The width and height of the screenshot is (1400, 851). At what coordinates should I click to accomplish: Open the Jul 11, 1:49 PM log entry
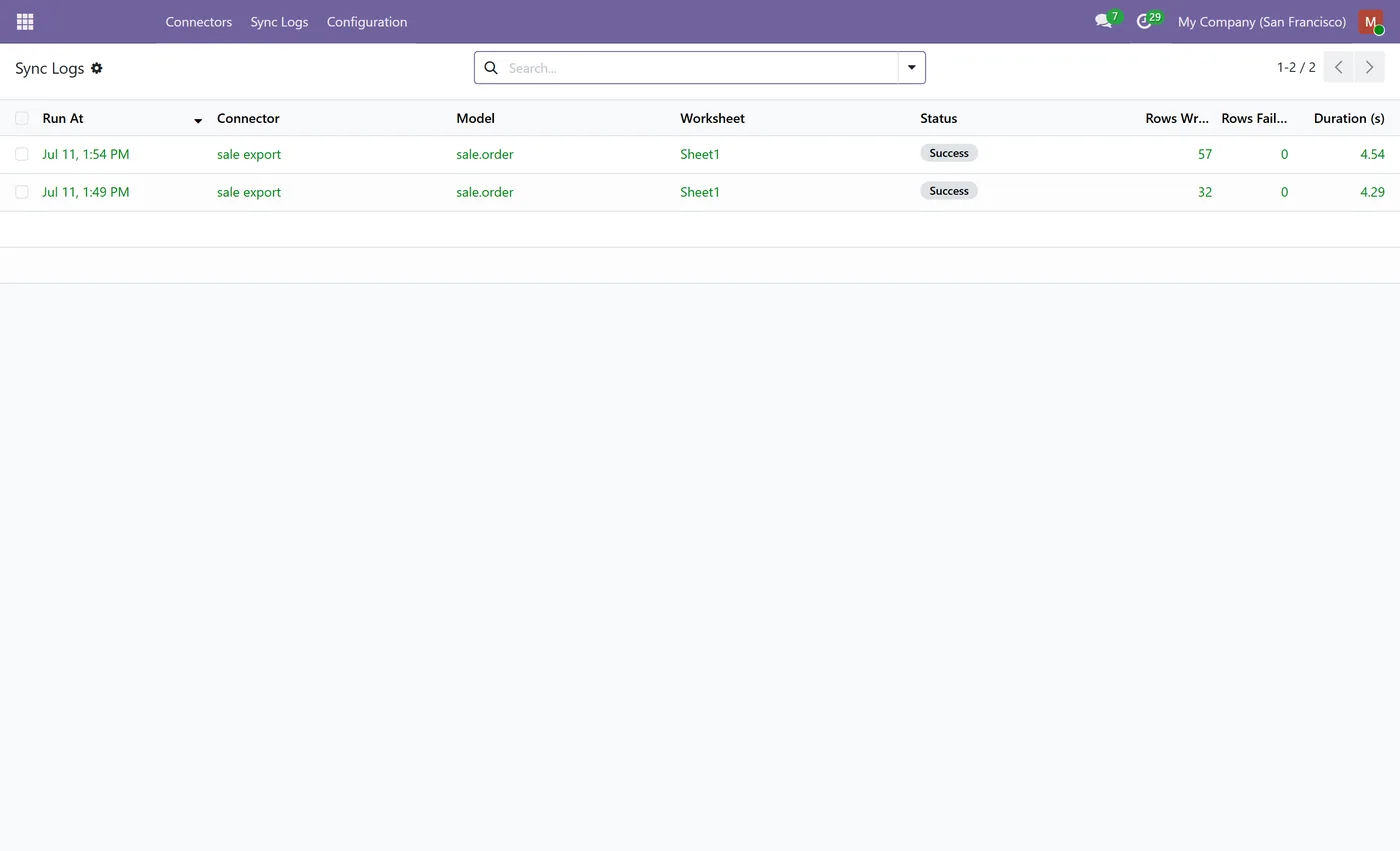click(86, 192)
